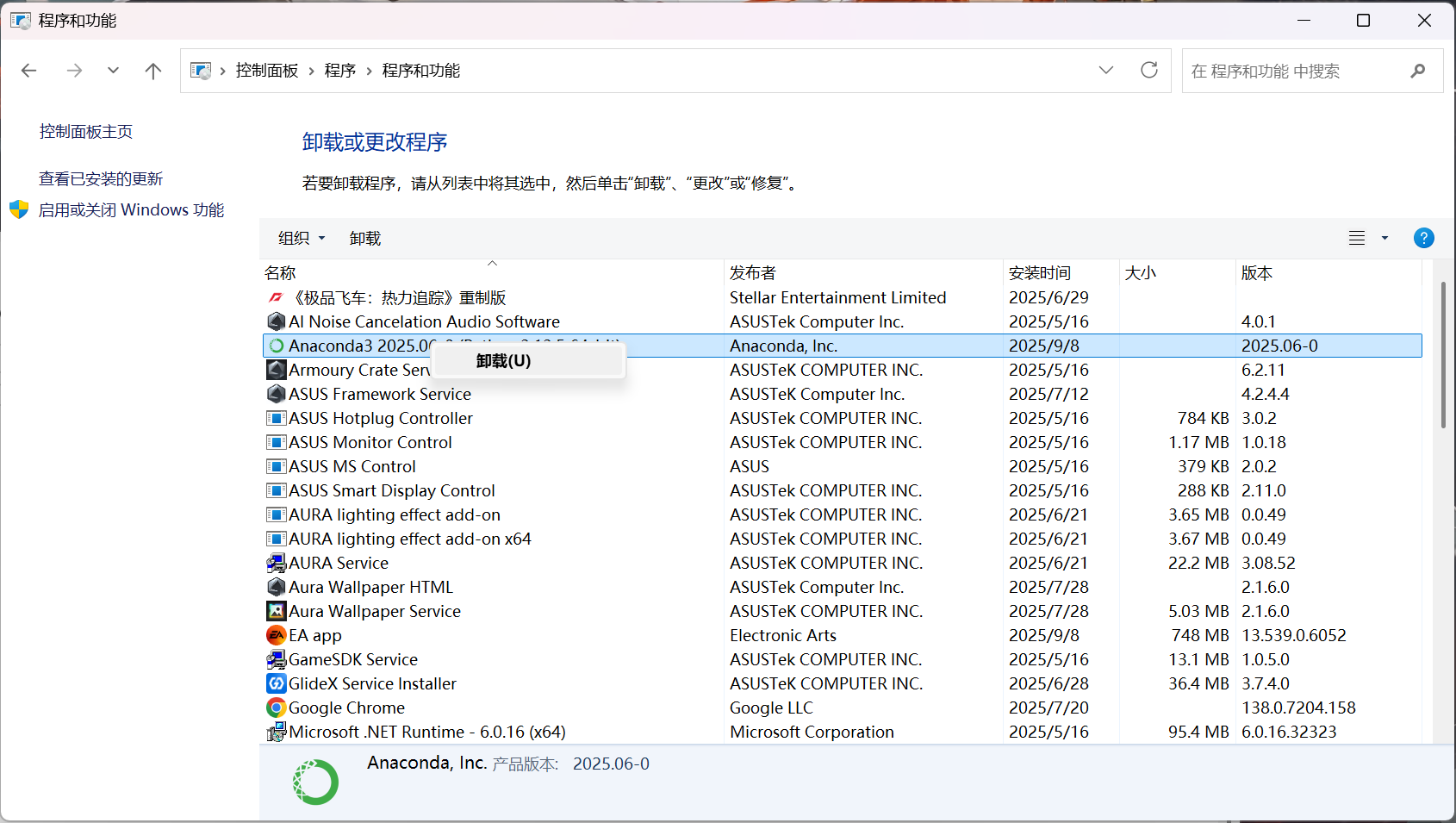The width and height of the screenshot is (1456, 823).
Task: Go up one level using up arrow
Action: tap(152, 71)
